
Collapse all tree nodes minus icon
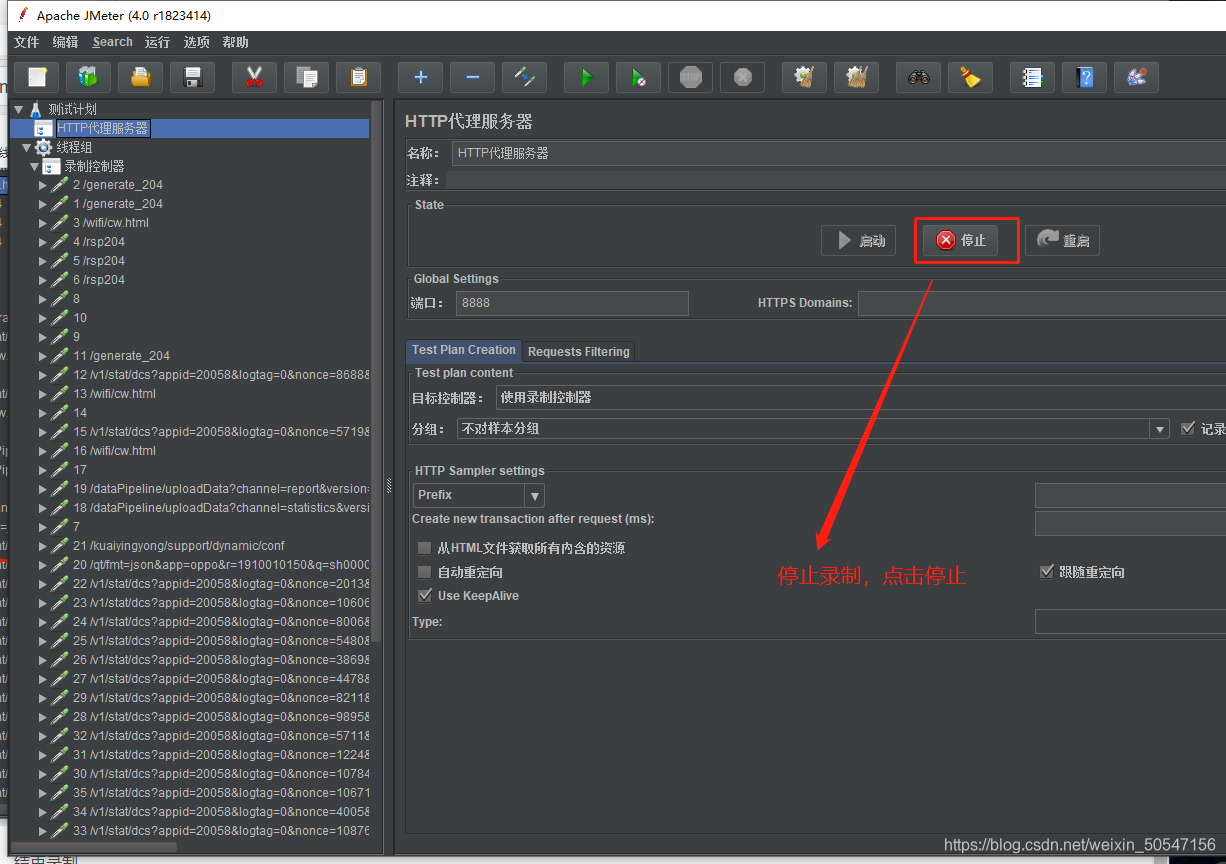[x=472, y=77]
